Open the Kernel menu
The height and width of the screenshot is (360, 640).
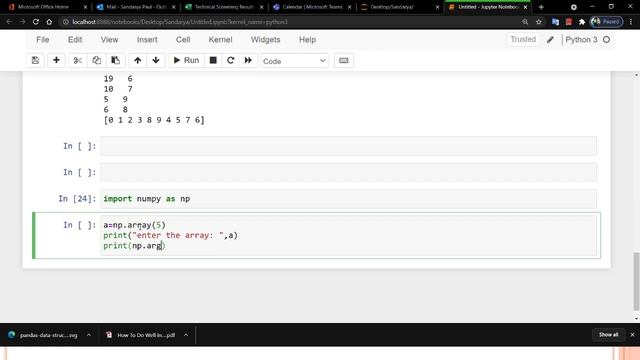(x=220, y=40)
